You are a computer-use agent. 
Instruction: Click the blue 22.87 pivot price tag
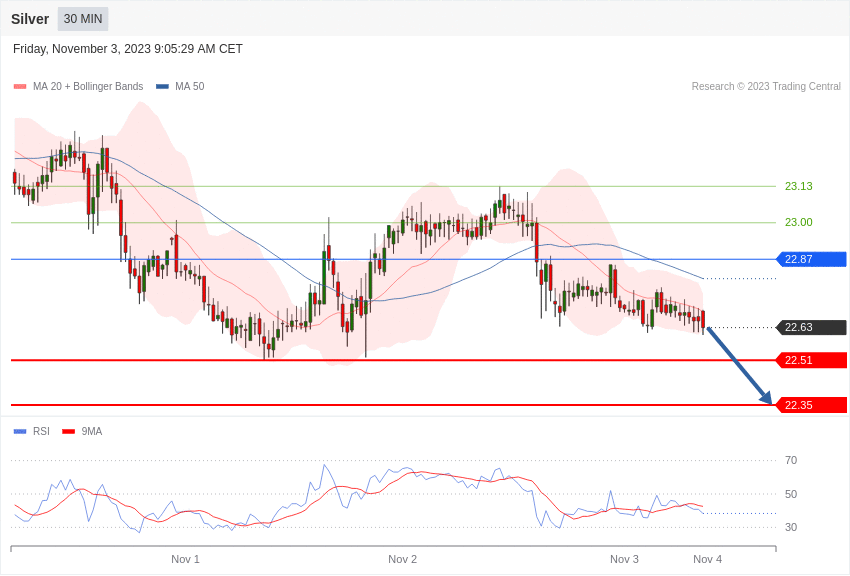(x=812, y=259)
